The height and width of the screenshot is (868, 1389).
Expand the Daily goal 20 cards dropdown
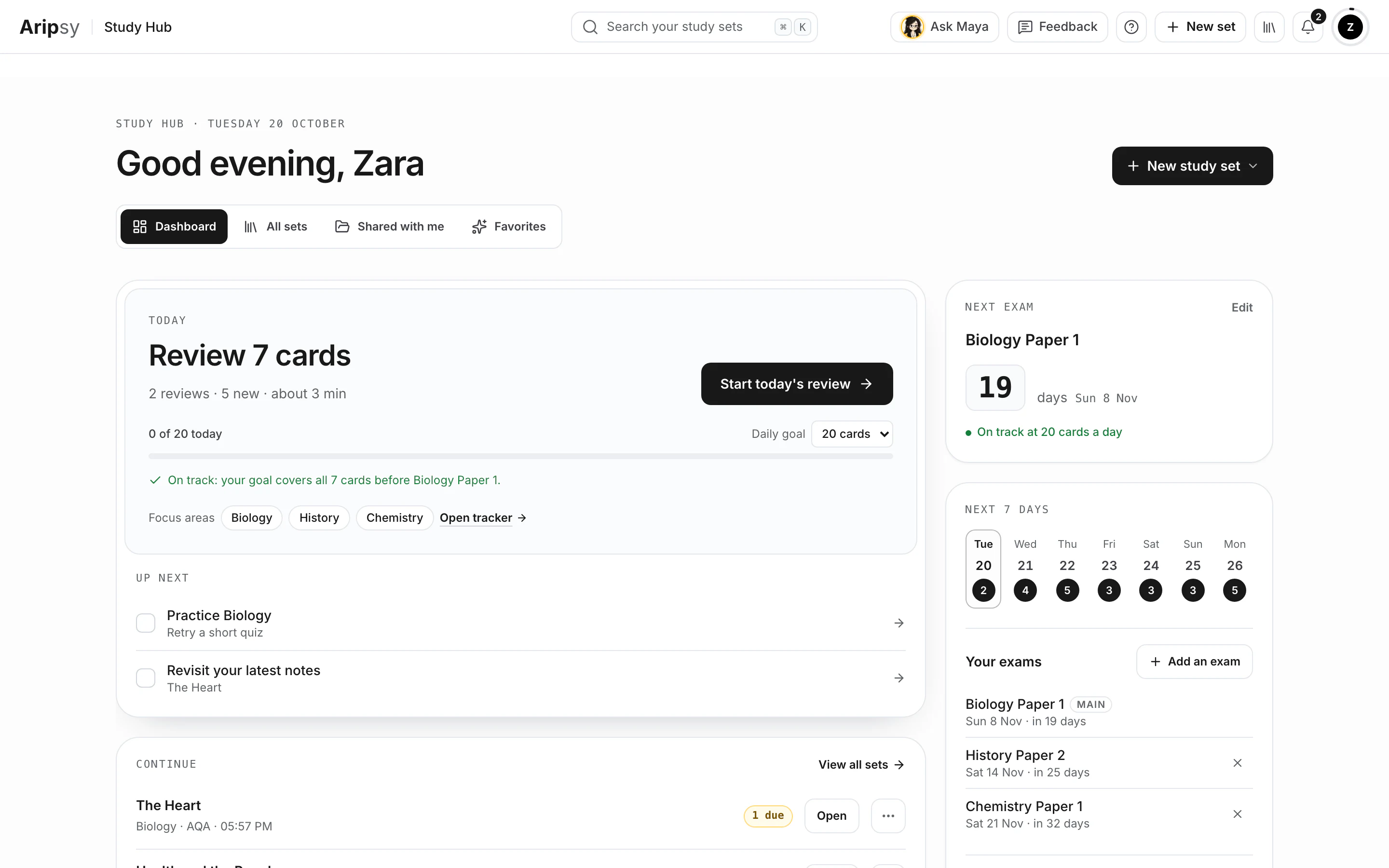[x=852, y=434]
